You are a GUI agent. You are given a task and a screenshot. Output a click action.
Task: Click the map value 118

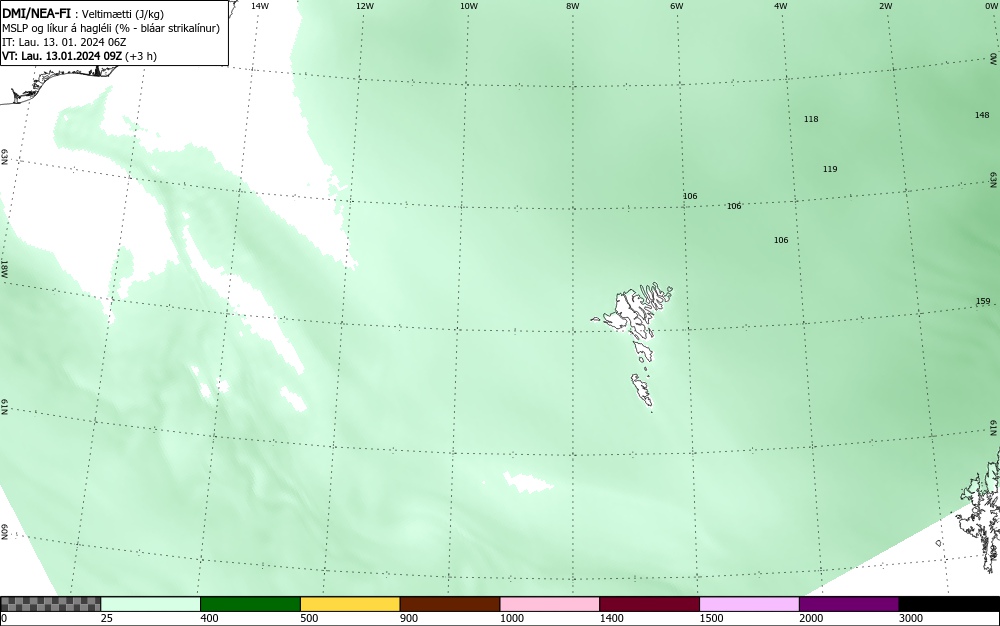811,119
